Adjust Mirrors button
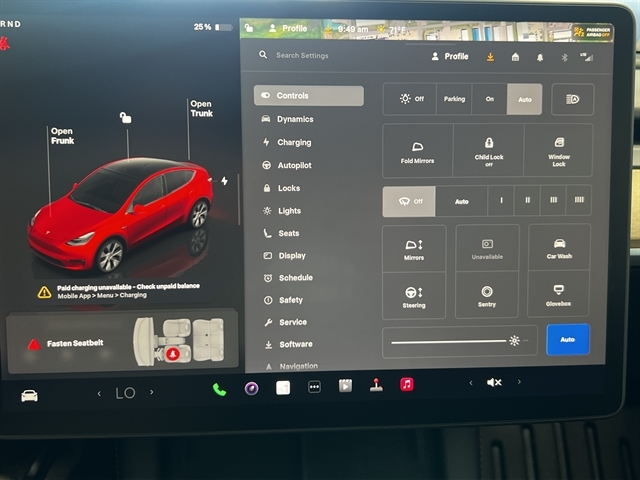 point(414,249)
